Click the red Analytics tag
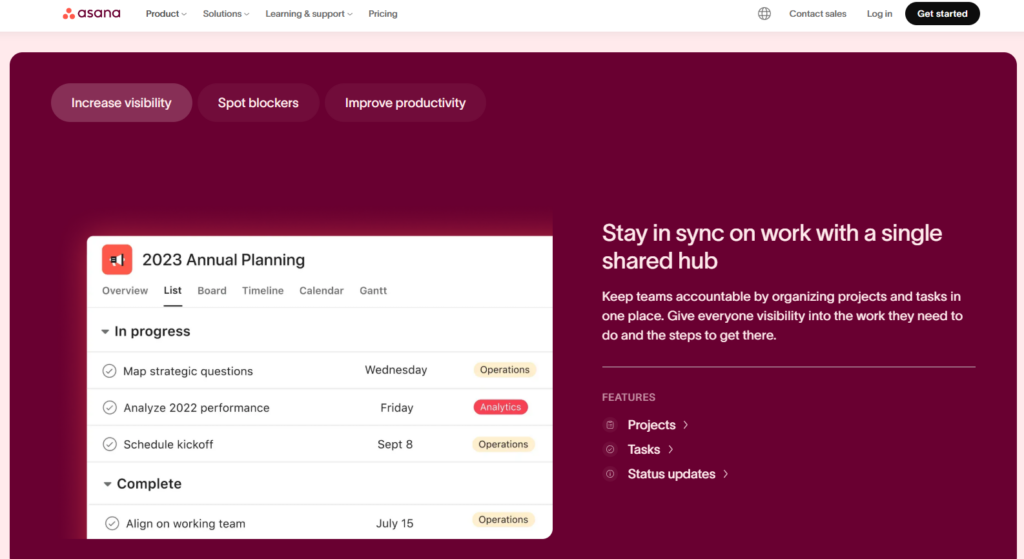This screenshot has width=1024, height=559. (x=500, y=407)
